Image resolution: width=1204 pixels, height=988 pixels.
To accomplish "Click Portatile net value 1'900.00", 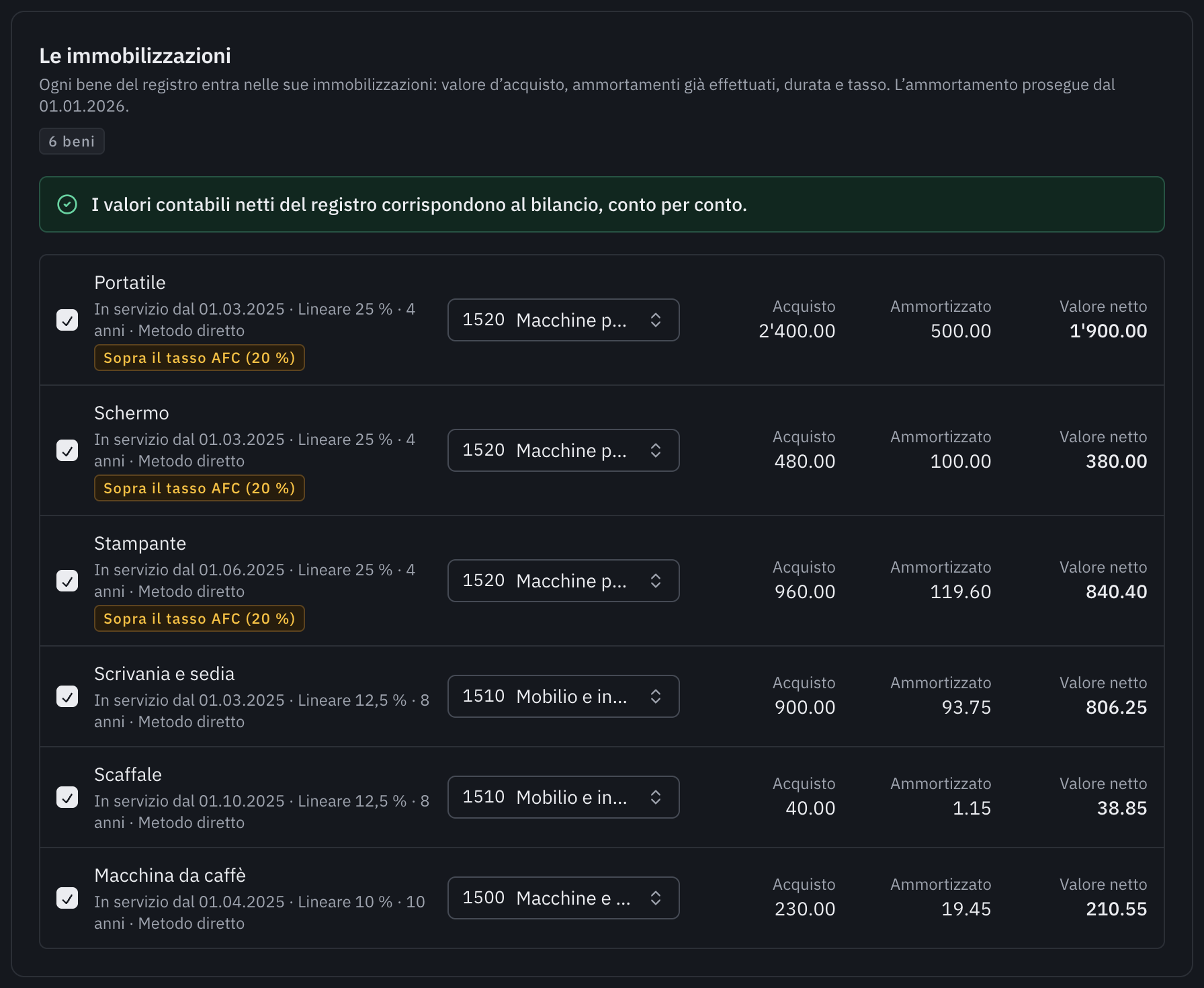I will (1108, 331).
